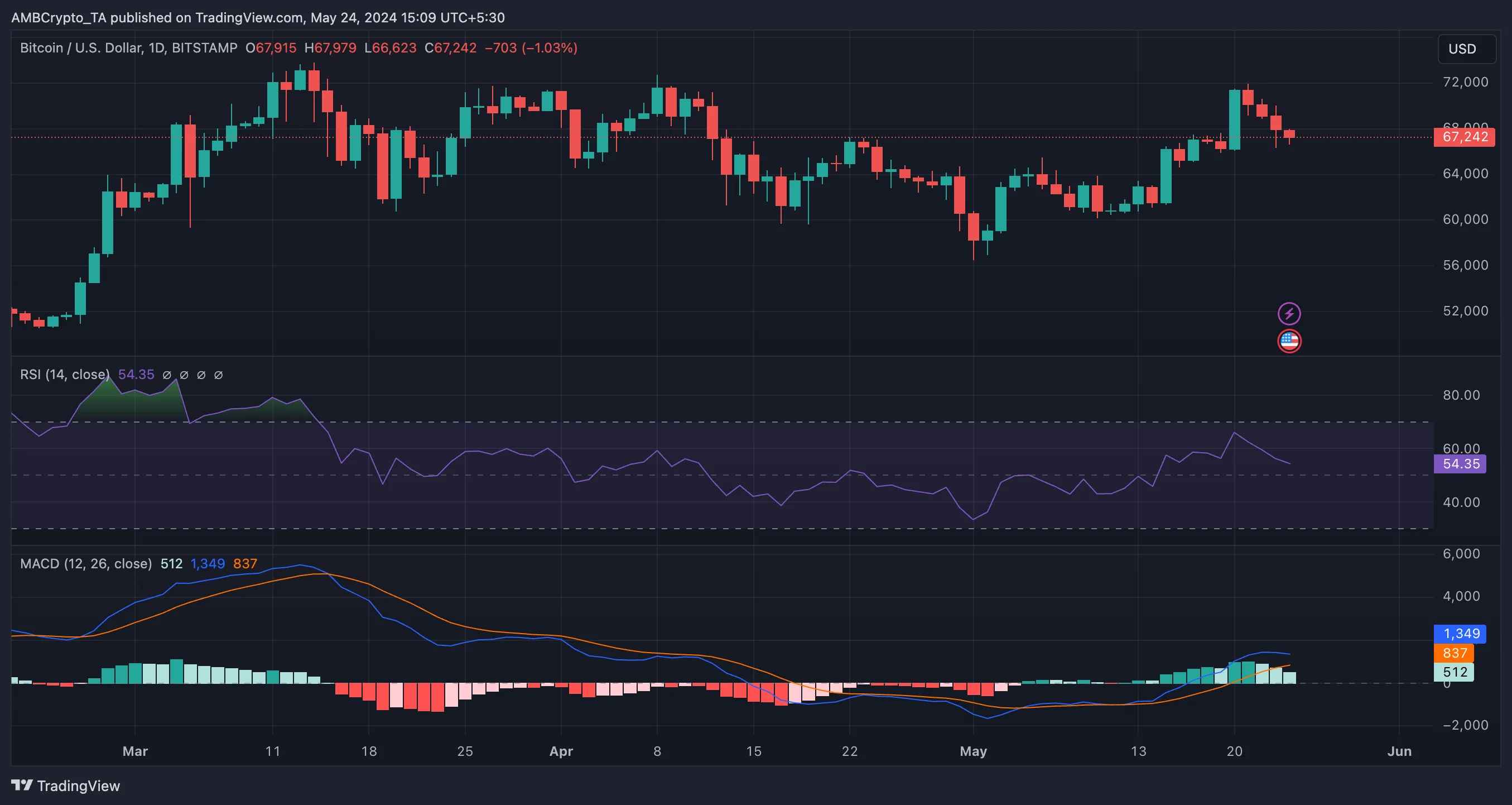Viewport: 1512px width, 805px height.
Task: Click the 64,000 price axis label
Action: coord(1466,174)
